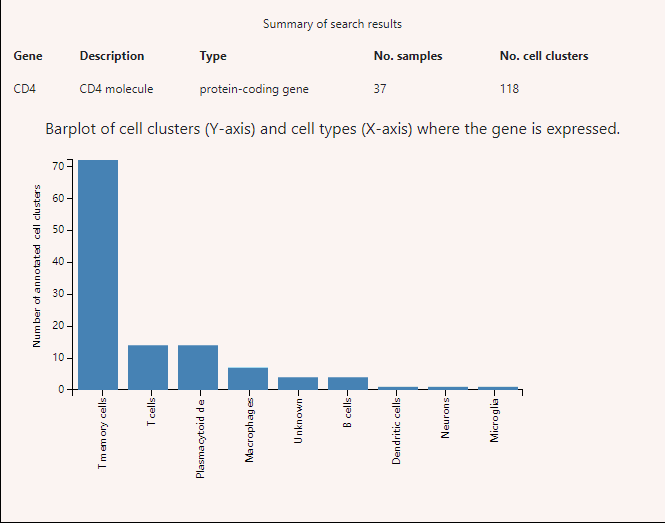Click the Neurons x-axis label

pyautogui.click(x=448, y=417)
